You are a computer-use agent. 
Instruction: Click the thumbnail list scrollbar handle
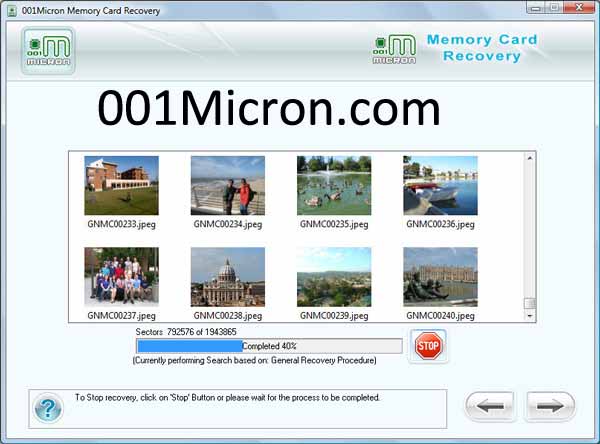(530, 303)
